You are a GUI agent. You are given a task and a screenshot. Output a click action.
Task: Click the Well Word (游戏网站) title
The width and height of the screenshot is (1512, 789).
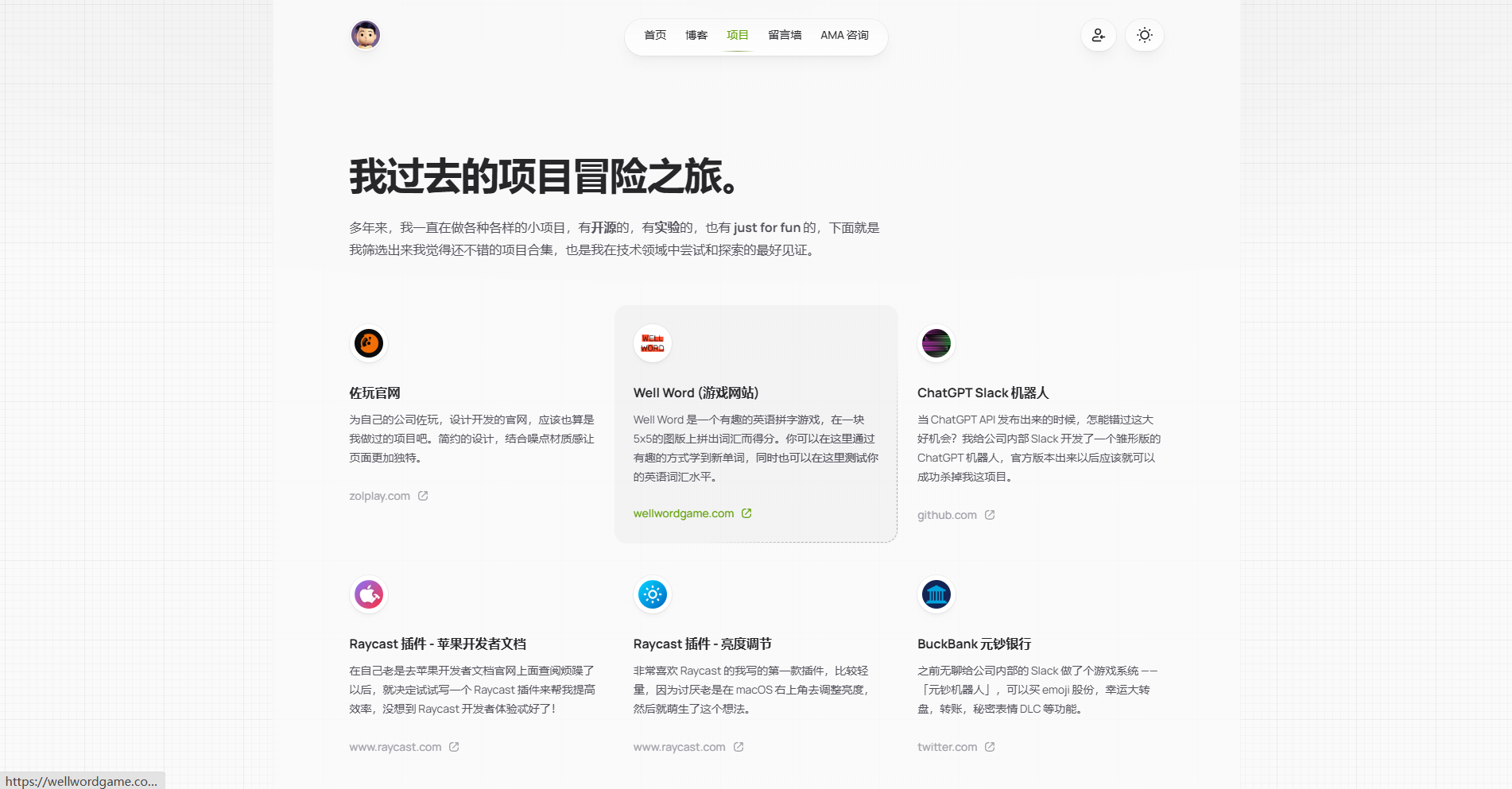(x=696, y=393)
